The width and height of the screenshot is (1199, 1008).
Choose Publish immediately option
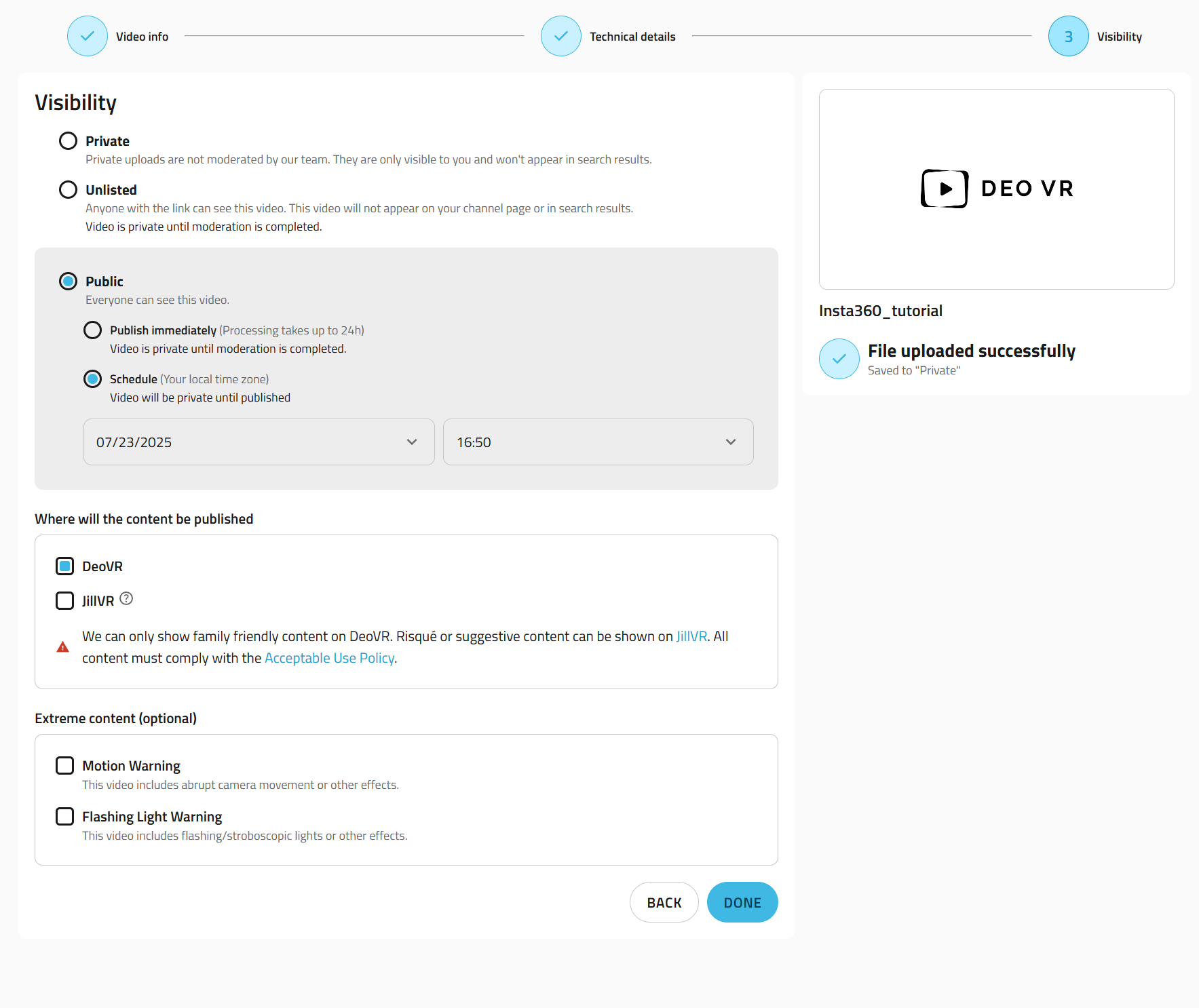[92, 330]
